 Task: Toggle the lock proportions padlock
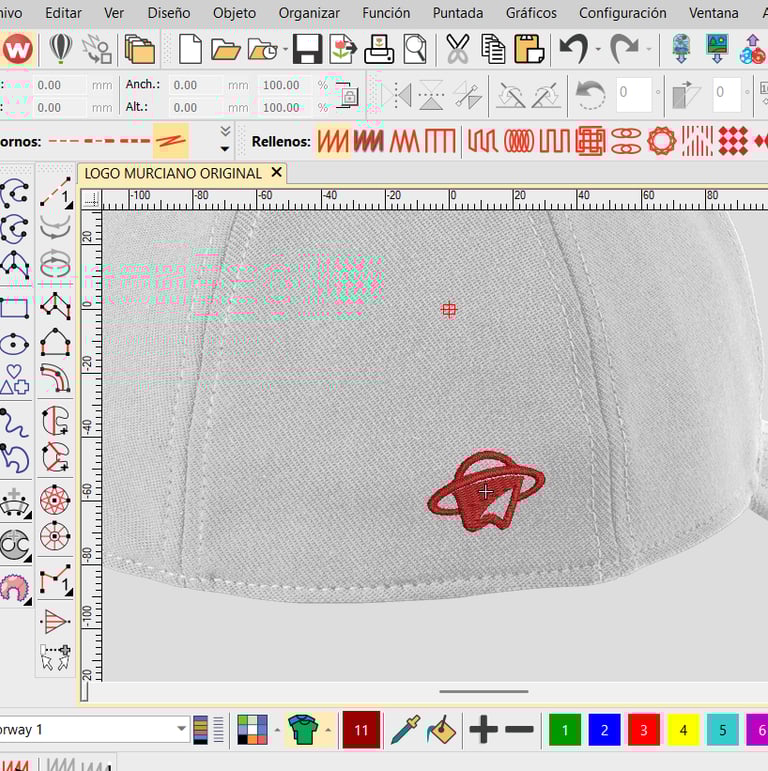(x=348, y=94)
